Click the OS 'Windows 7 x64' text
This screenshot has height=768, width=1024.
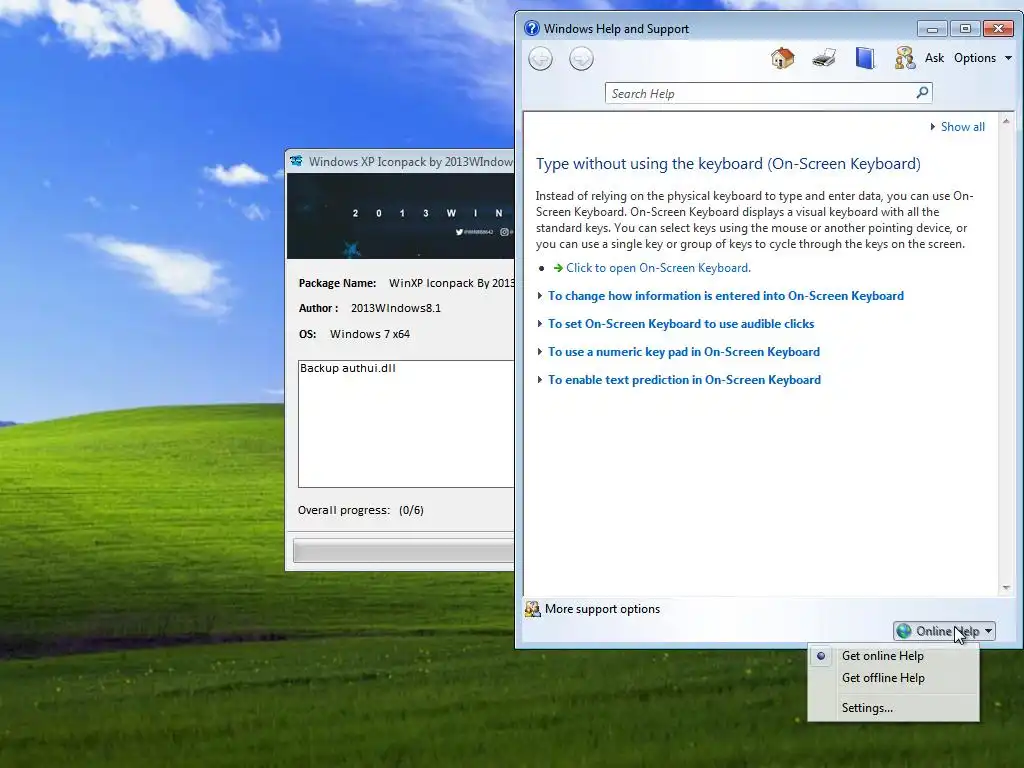click(x=370, y=334)
